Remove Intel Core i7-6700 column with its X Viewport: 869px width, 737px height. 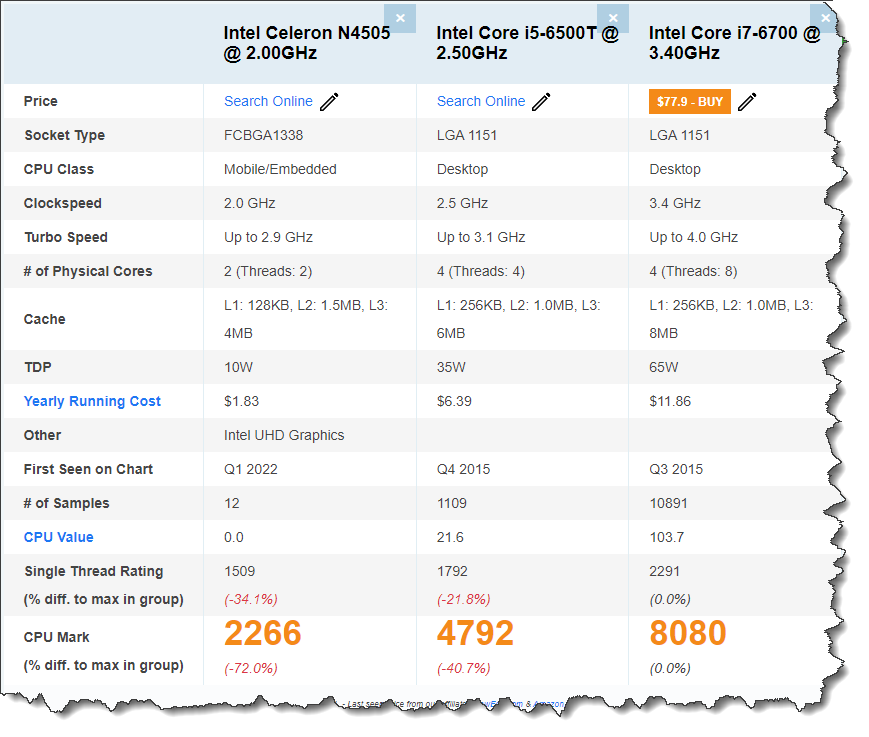(825, 18)
